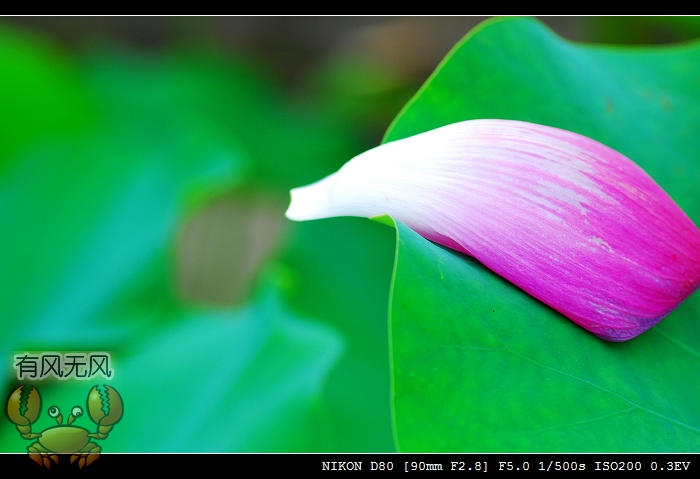Viewport: 700px width, 479px height.
Task: Click the "NIKON D80" camera model text
Action: click(x=358, y=467)
